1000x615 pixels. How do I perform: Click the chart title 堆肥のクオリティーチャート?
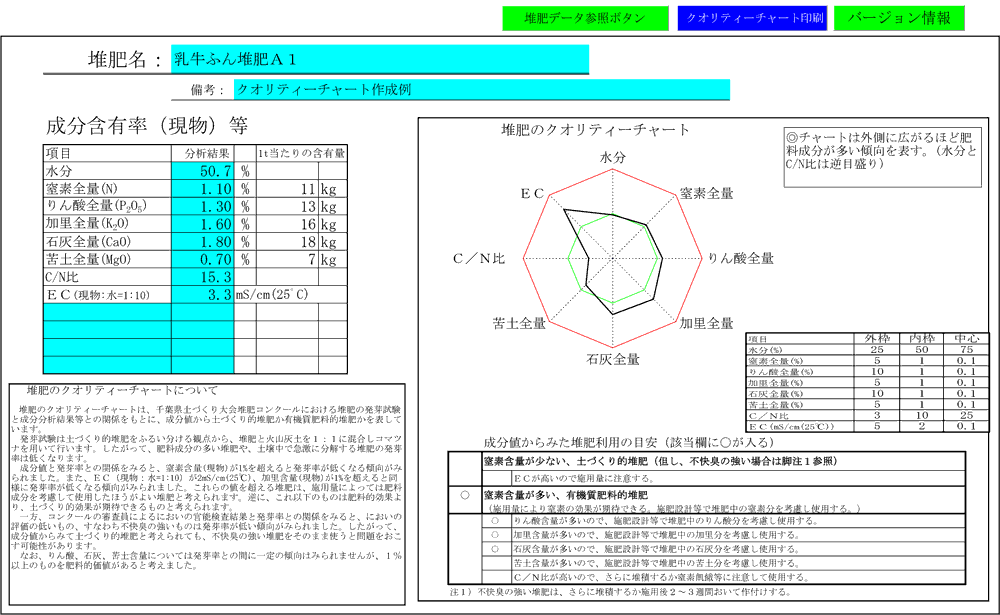596,130
